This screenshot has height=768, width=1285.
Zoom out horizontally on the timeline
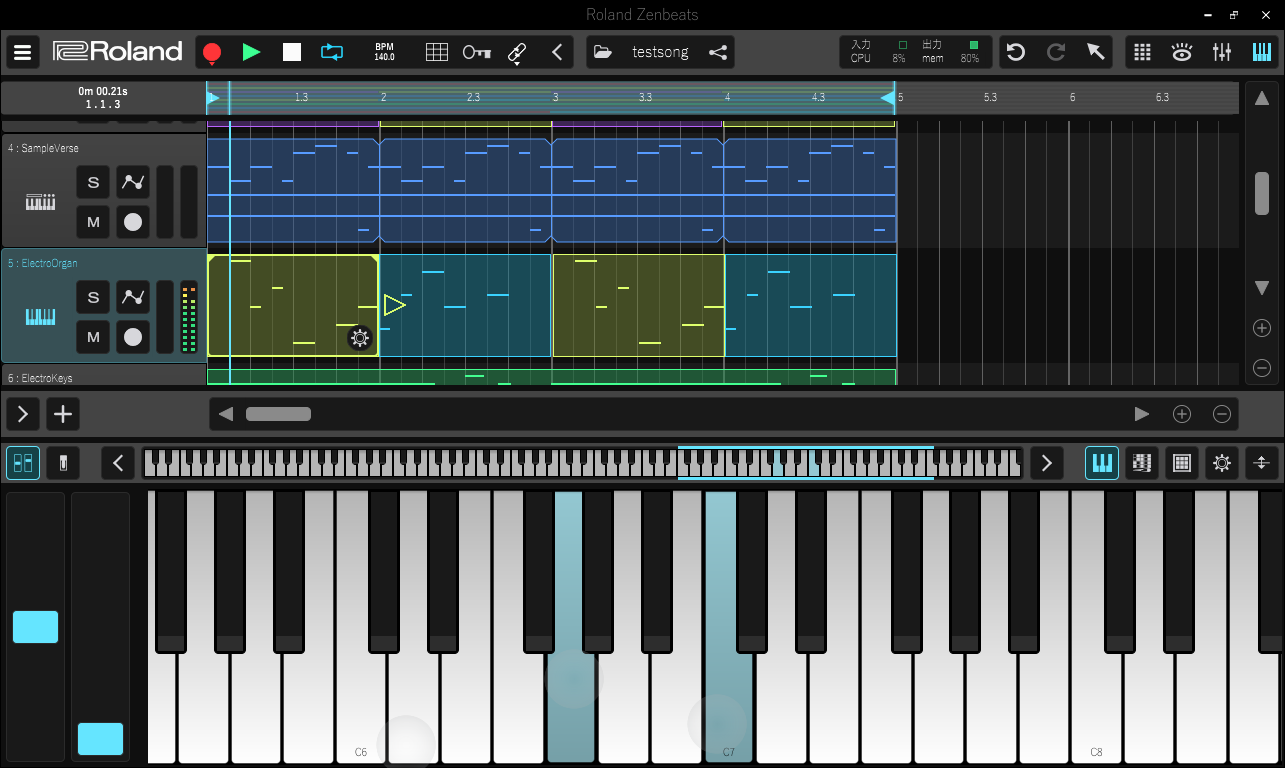(1222, 414)
